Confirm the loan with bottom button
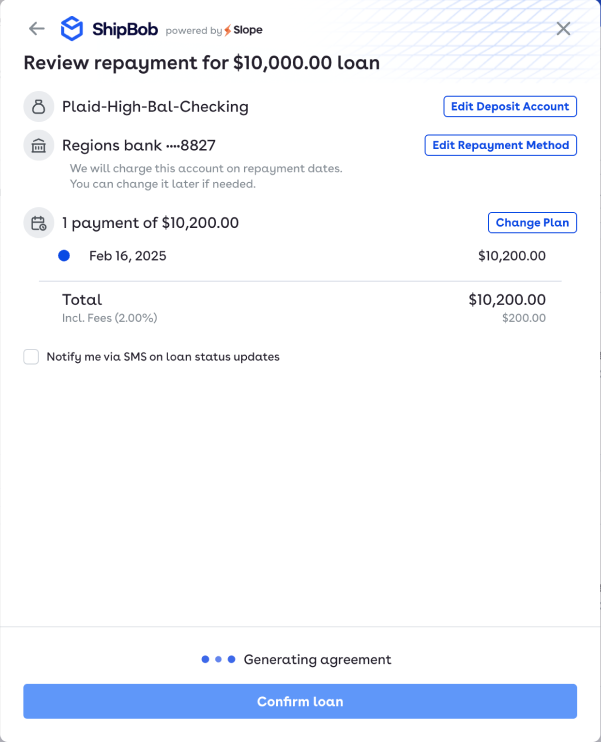601x742 pixels. coord(300,701)
